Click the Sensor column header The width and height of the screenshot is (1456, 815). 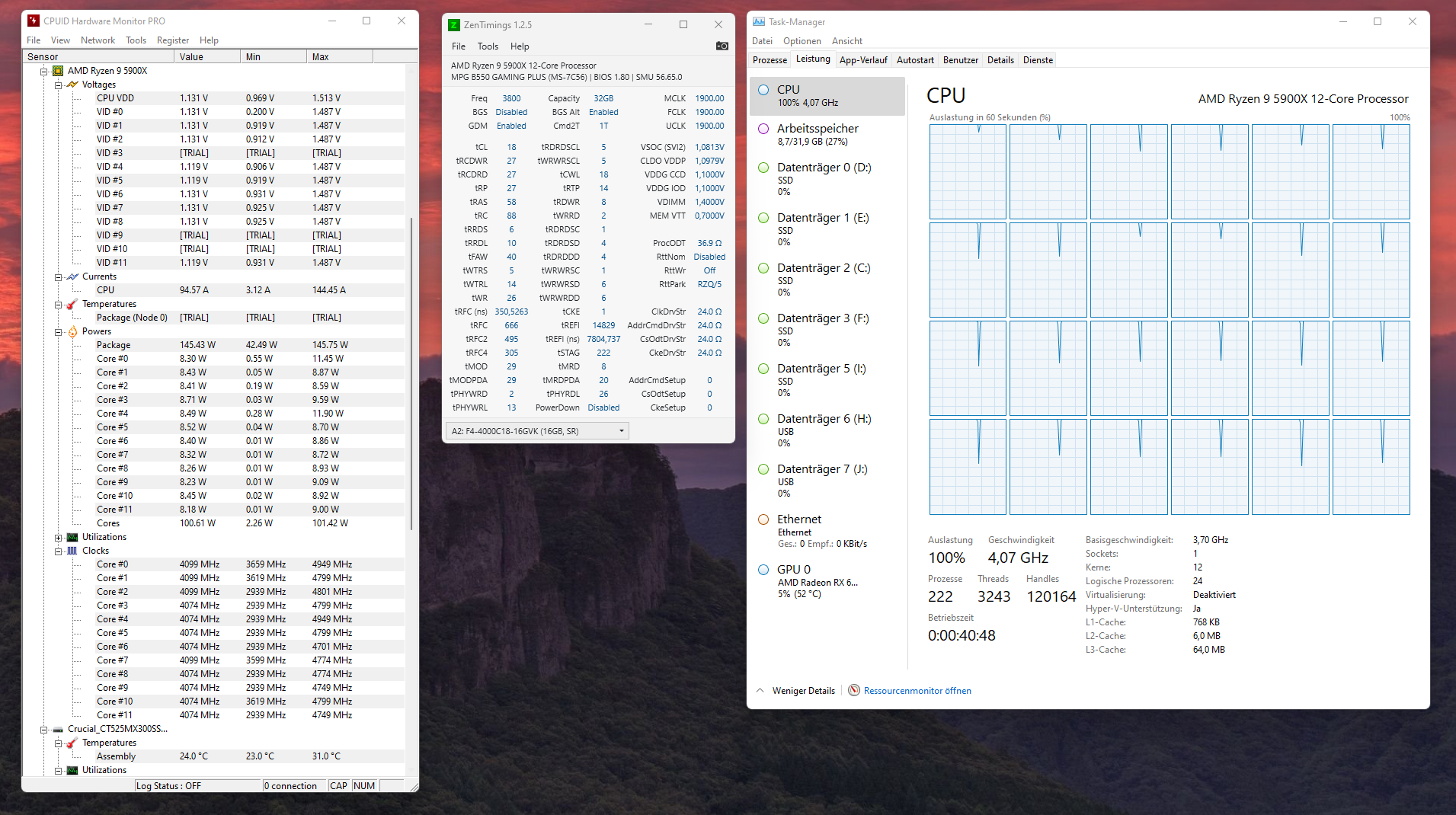click(x=99, y=57)
